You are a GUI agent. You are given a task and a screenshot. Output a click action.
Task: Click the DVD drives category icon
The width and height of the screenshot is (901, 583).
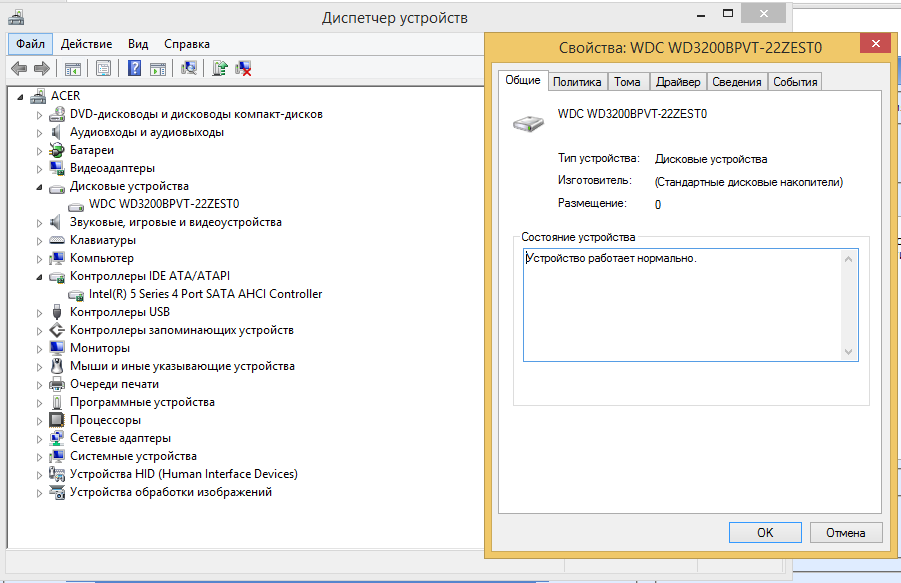click(57, 114)
